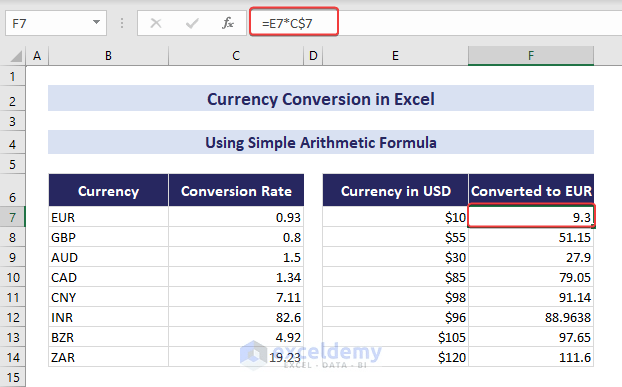
Task: Click the 'Currency Conversion in Excel' title cell
Action: pyautogui.click(x=321, y=98)
